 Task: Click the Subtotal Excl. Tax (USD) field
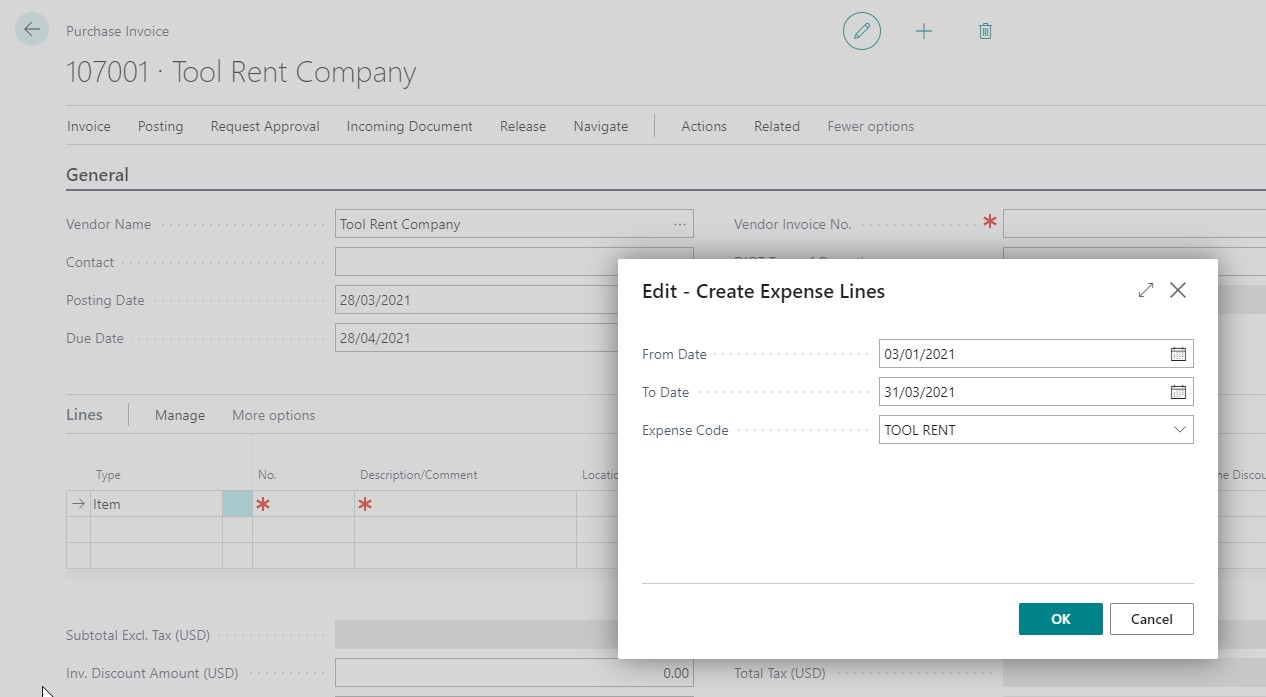(476, 635)
